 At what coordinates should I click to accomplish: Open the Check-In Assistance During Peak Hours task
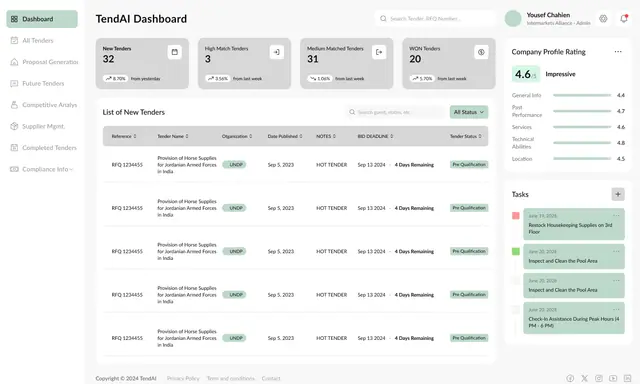click(x=574, y=318)
